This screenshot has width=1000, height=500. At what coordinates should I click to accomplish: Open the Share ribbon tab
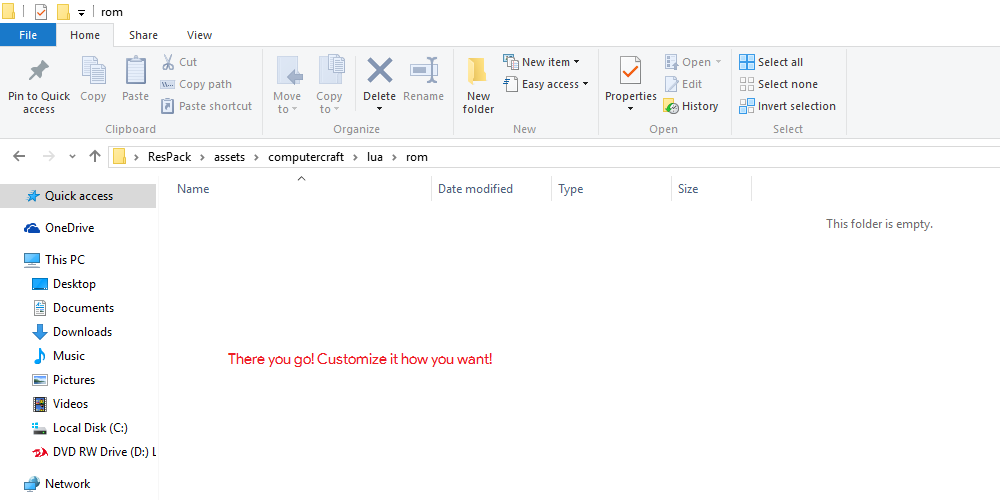pyautogui.click(x=143, y=35)
